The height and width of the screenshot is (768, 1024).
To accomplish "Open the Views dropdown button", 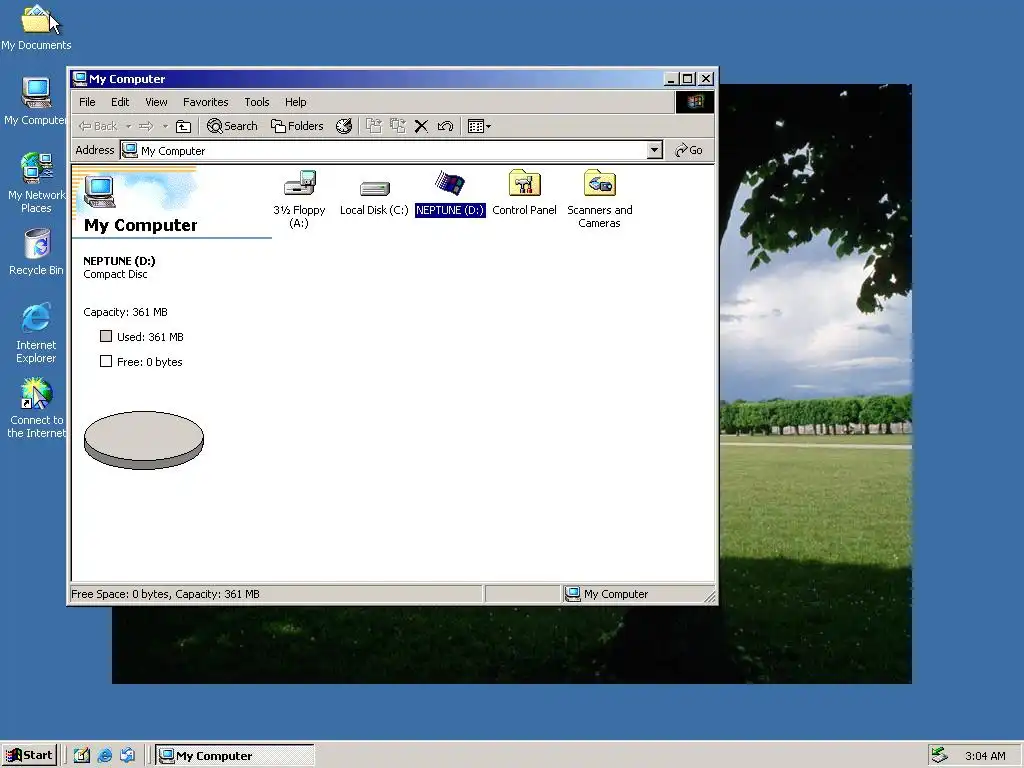I will tap(479, 126).
